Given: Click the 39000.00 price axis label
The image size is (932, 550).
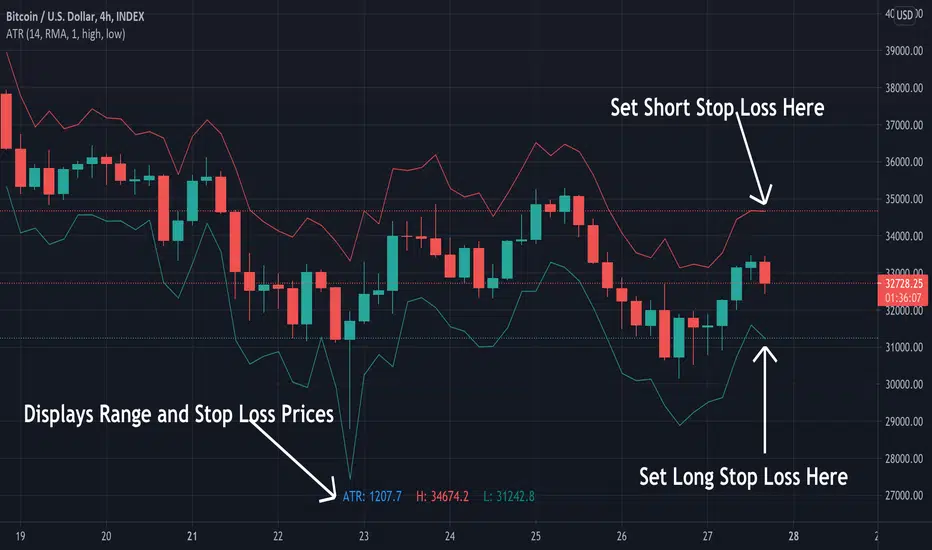Looking at the screenshot, I should click(901, 52).
